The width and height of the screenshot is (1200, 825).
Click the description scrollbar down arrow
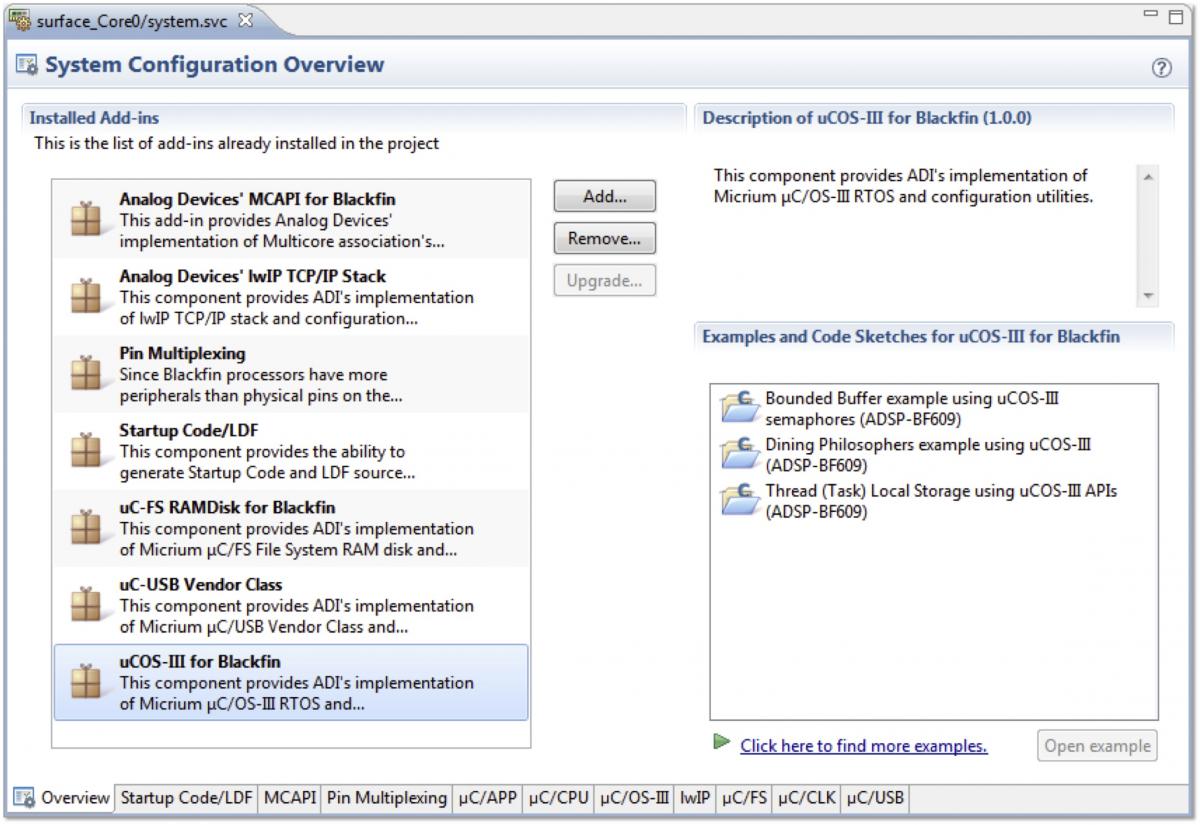[x=1147, y=296]
